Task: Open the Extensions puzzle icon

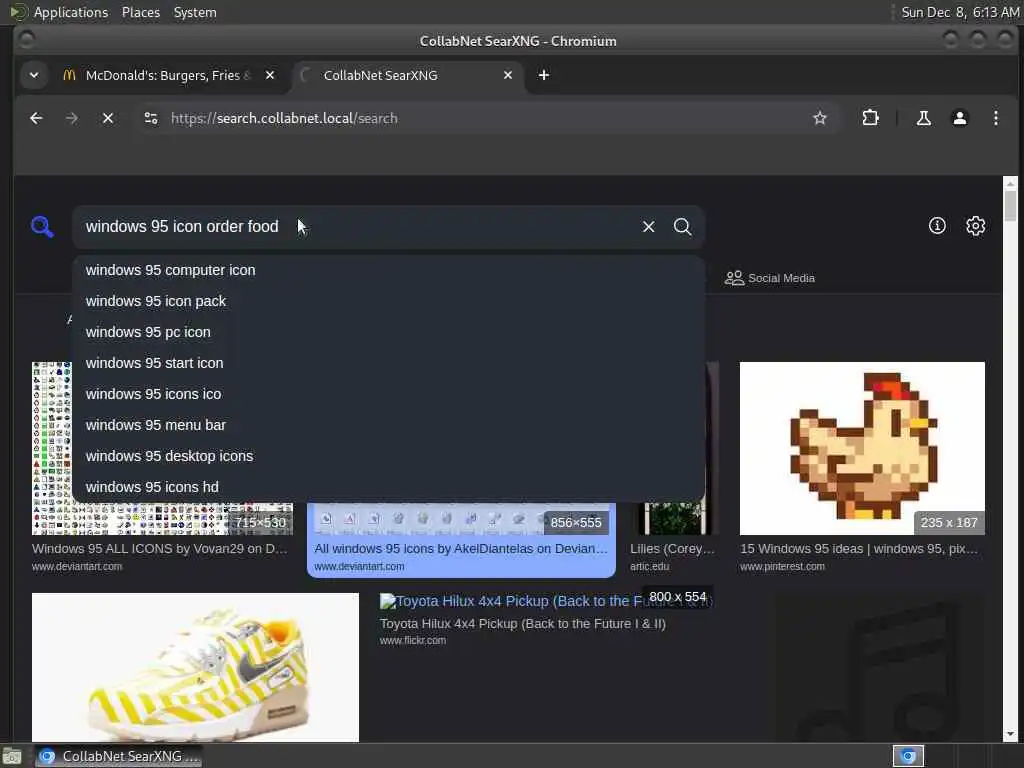Action: coord(871,118)
